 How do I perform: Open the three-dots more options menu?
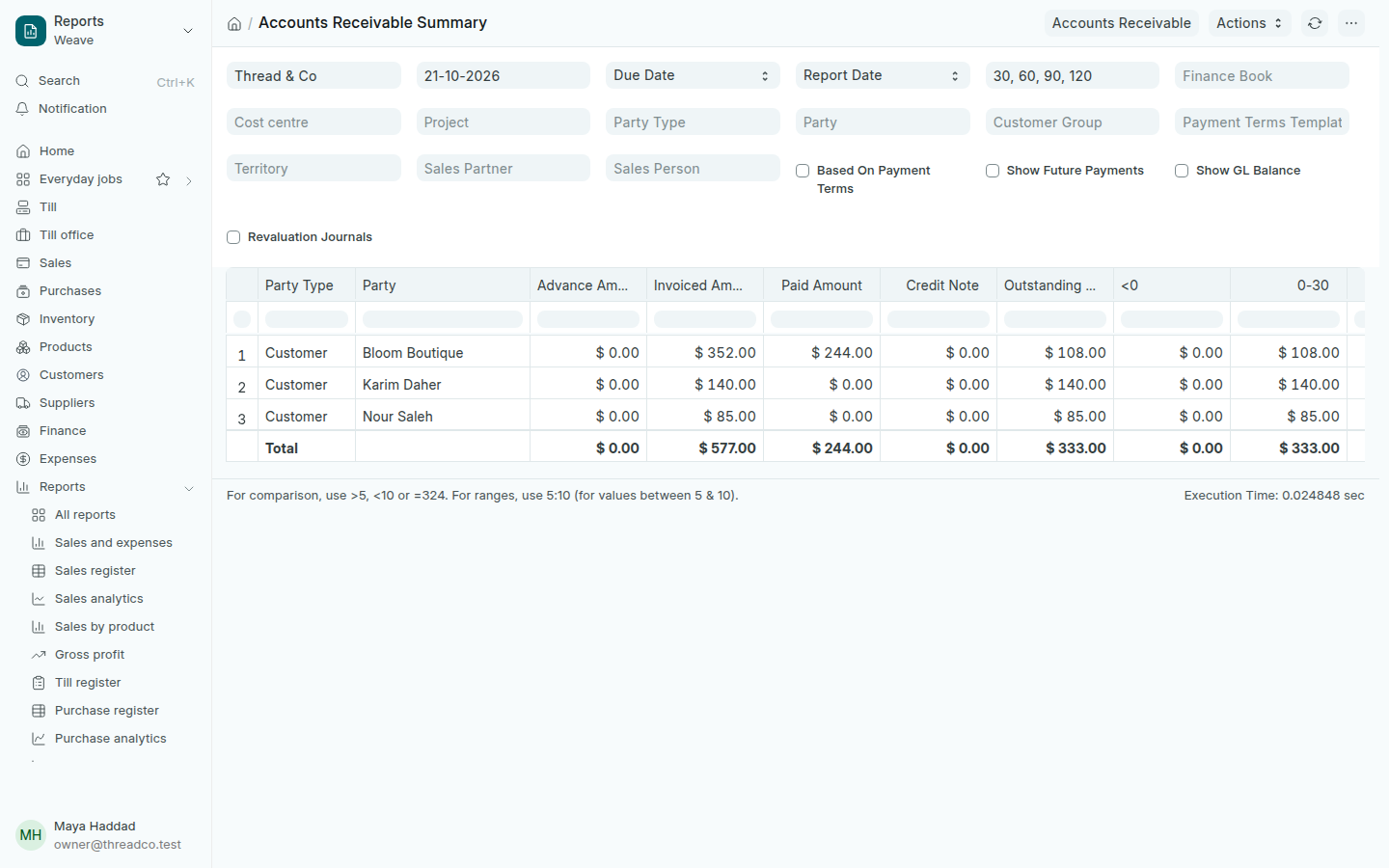pyautogui.click(x=1351, y=23)
